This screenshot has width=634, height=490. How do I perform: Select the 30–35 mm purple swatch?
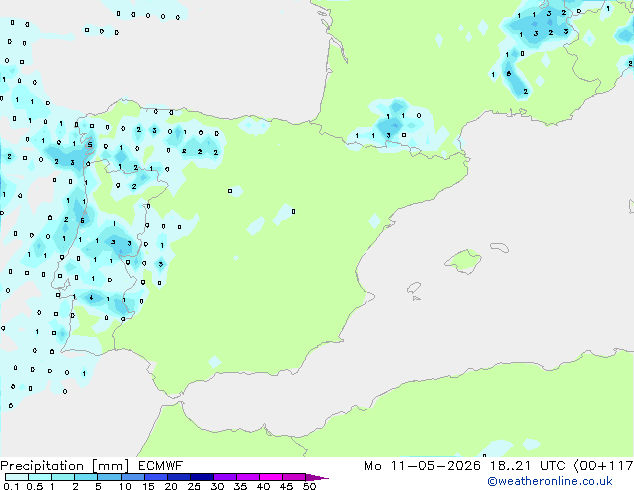[x=224, y=477]
